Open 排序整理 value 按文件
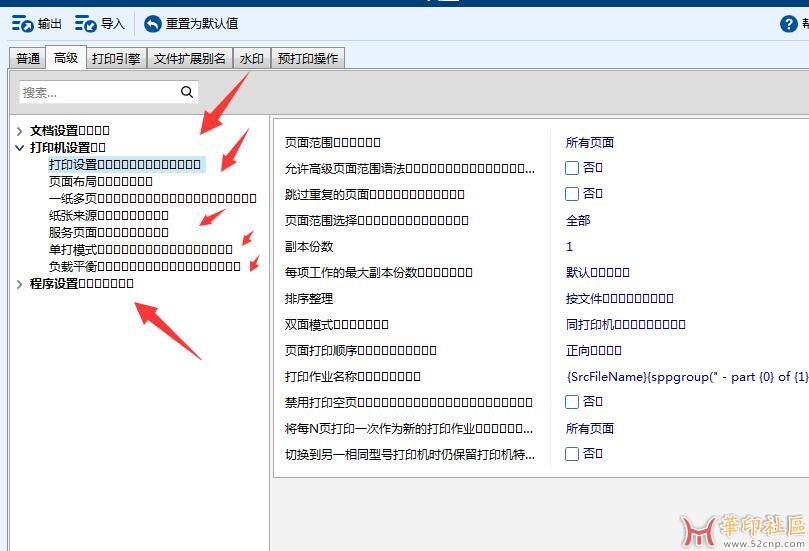The width and height of the screenshot is (809, 551). [620, 298]
